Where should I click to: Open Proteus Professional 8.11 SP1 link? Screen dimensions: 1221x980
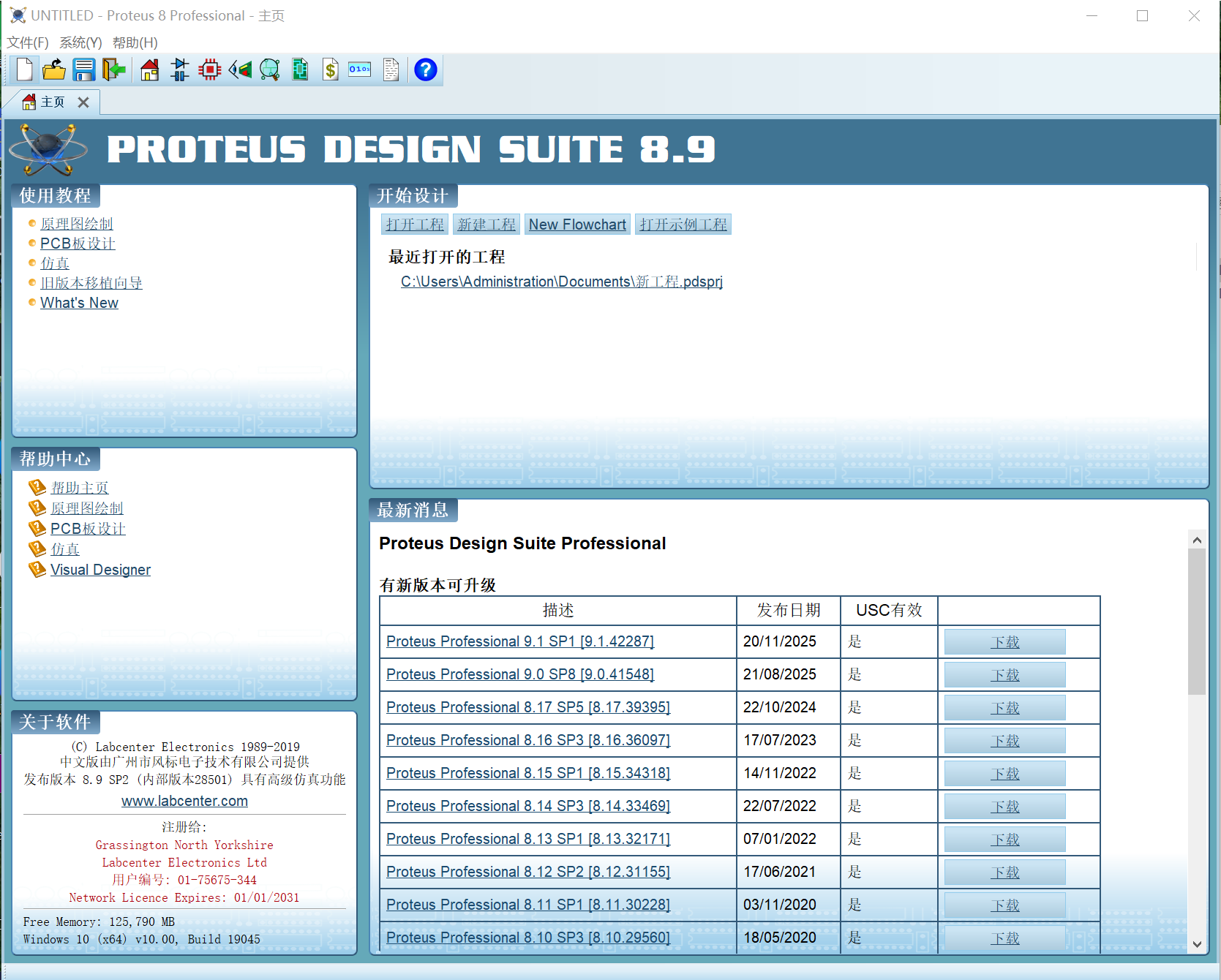click(x=528, y=905)
